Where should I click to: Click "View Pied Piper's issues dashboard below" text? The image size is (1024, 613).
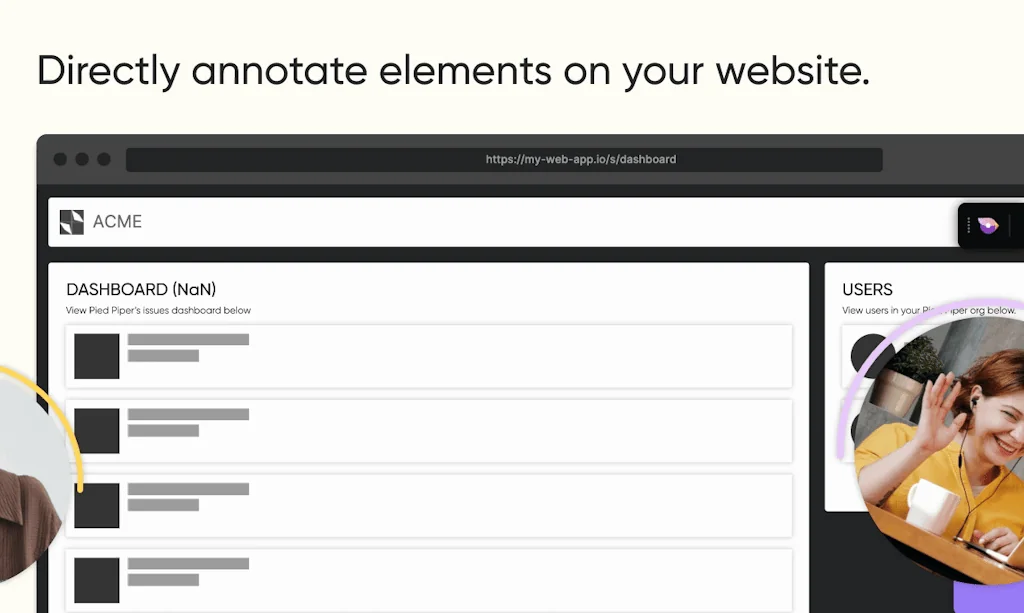click(158, 311)
